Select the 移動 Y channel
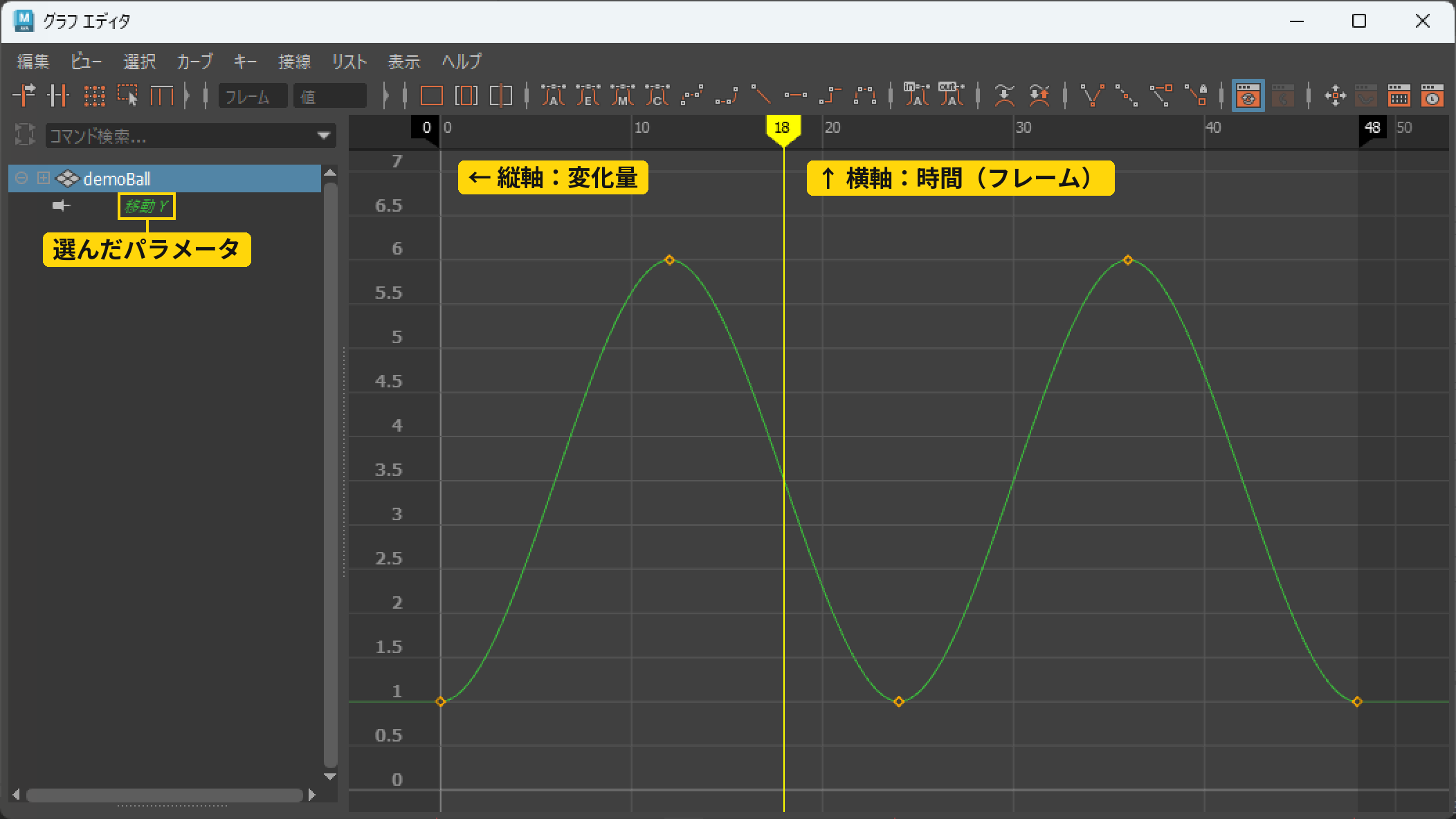Viewport: 1456px width, 819px height. [x=147, y=206]
